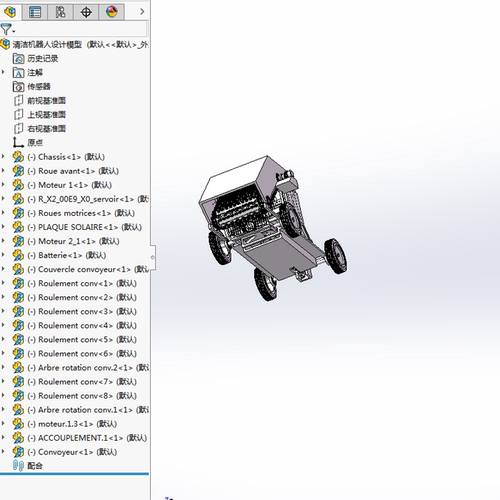Expand the Roulement conv<7> node

click(x=3, y=381)
